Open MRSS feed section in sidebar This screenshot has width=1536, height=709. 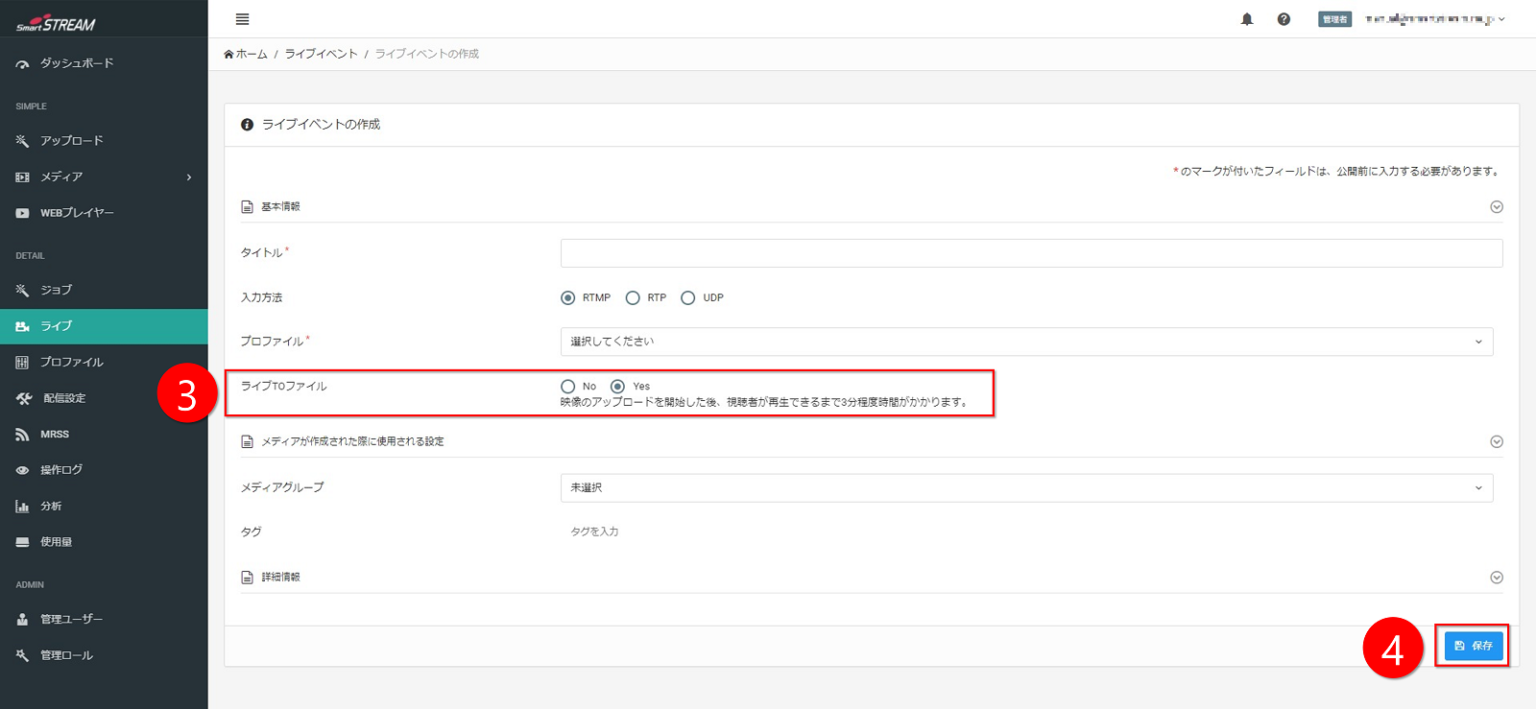click(x=54, y=434)
